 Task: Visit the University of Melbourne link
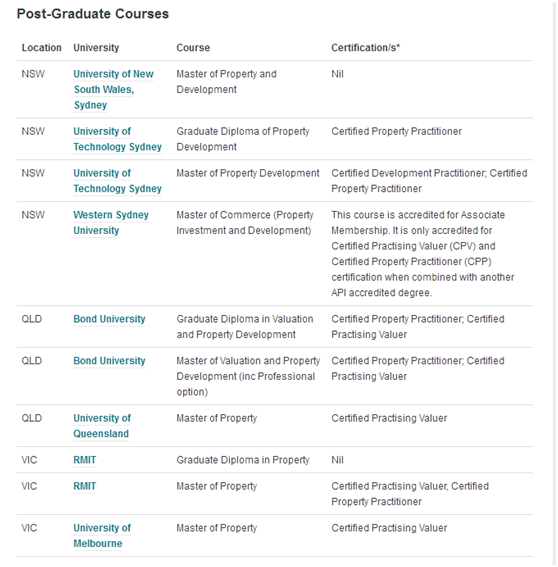point(102,536)
